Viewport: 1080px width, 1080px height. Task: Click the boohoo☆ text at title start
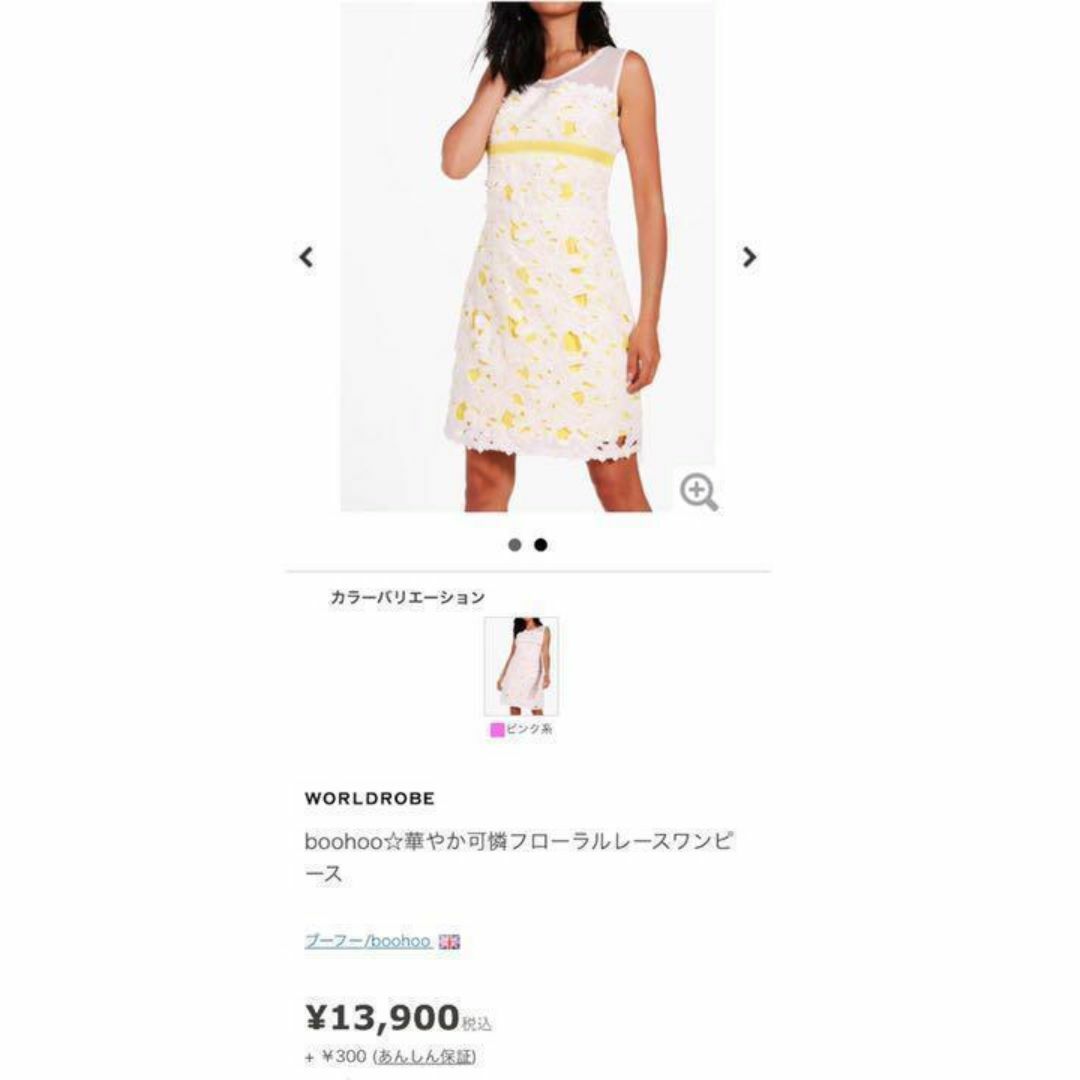click(354, 841)
